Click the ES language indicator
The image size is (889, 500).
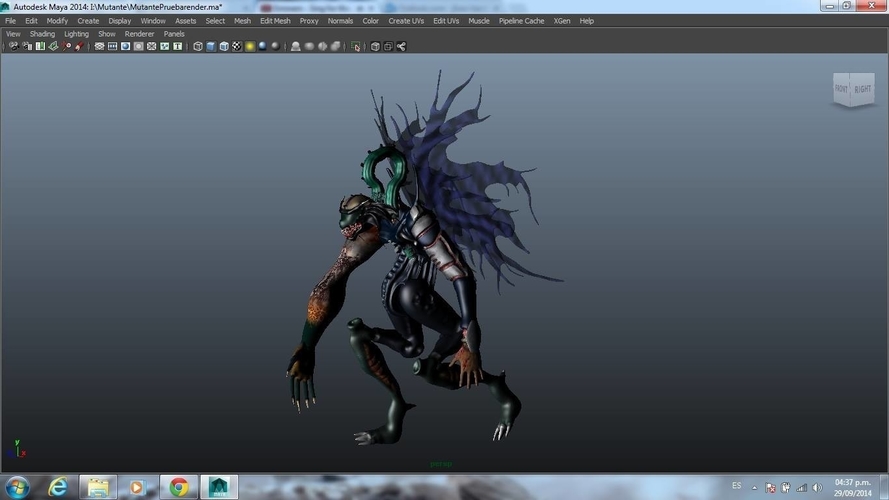tap(736, 486)
